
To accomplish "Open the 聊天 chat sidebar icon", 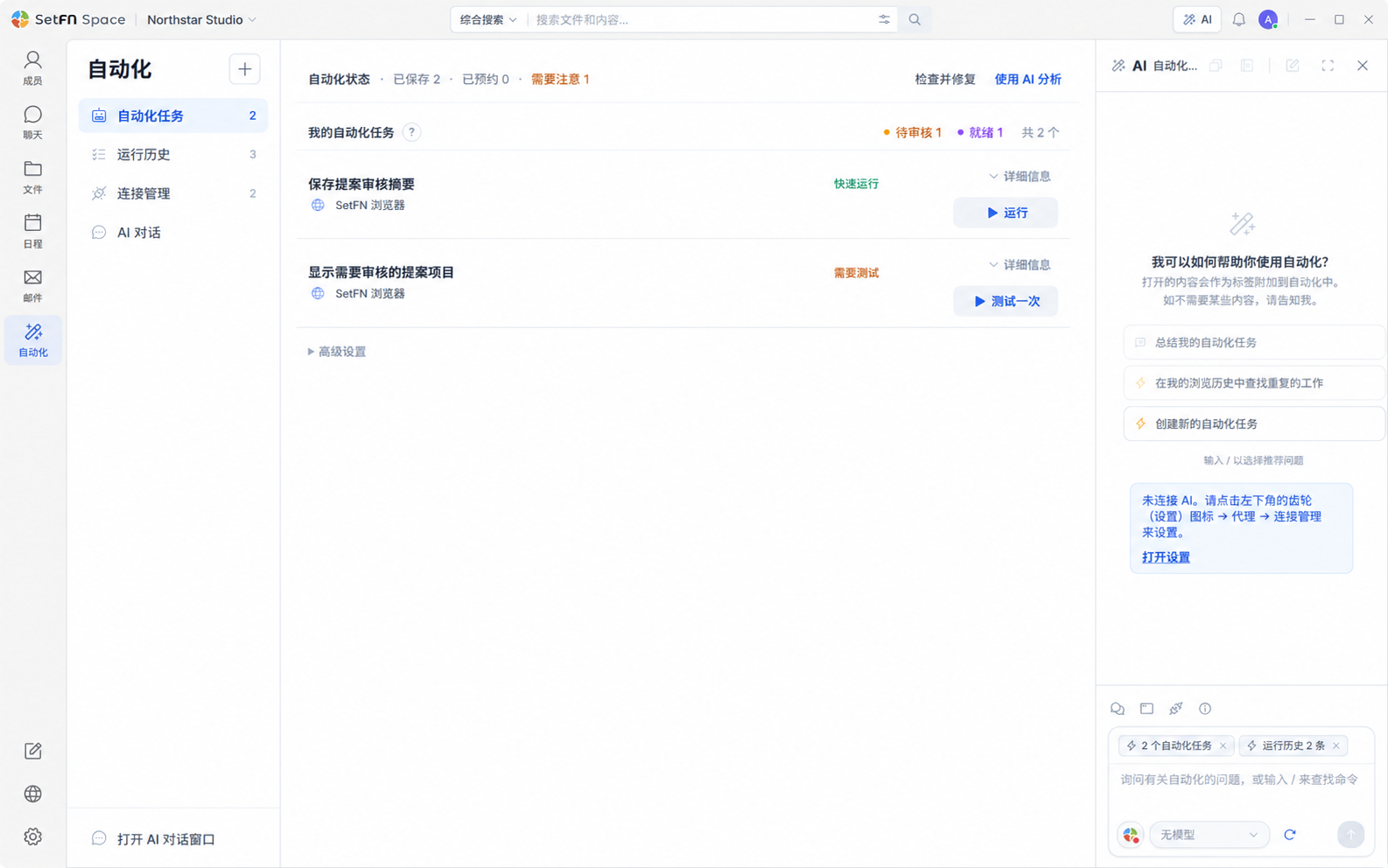I will pyautogui.click(x=32, y=122).
